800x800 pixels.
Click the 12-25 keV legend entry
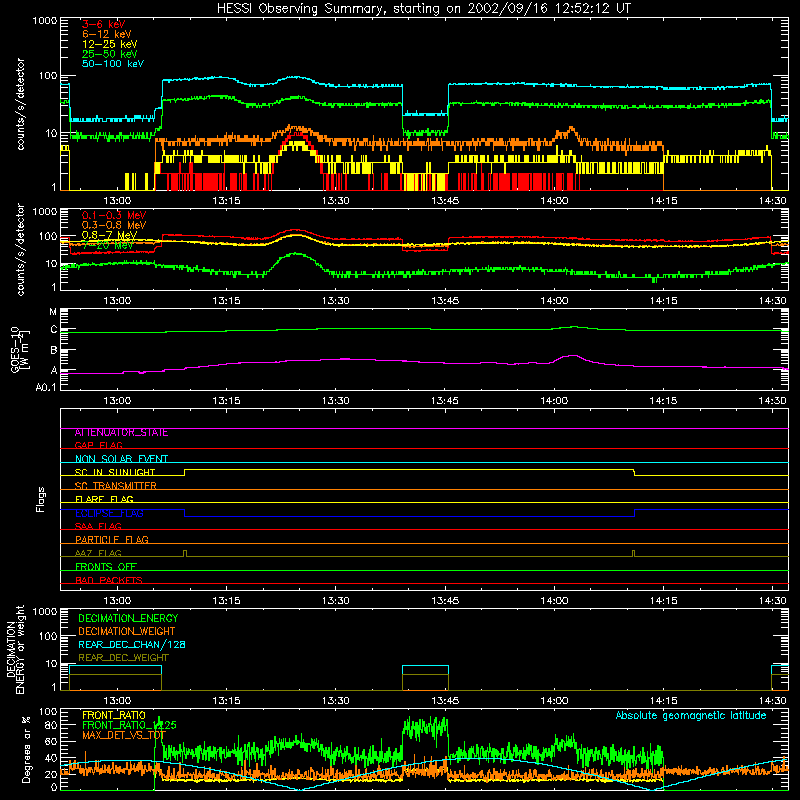(x=110, y=44)
